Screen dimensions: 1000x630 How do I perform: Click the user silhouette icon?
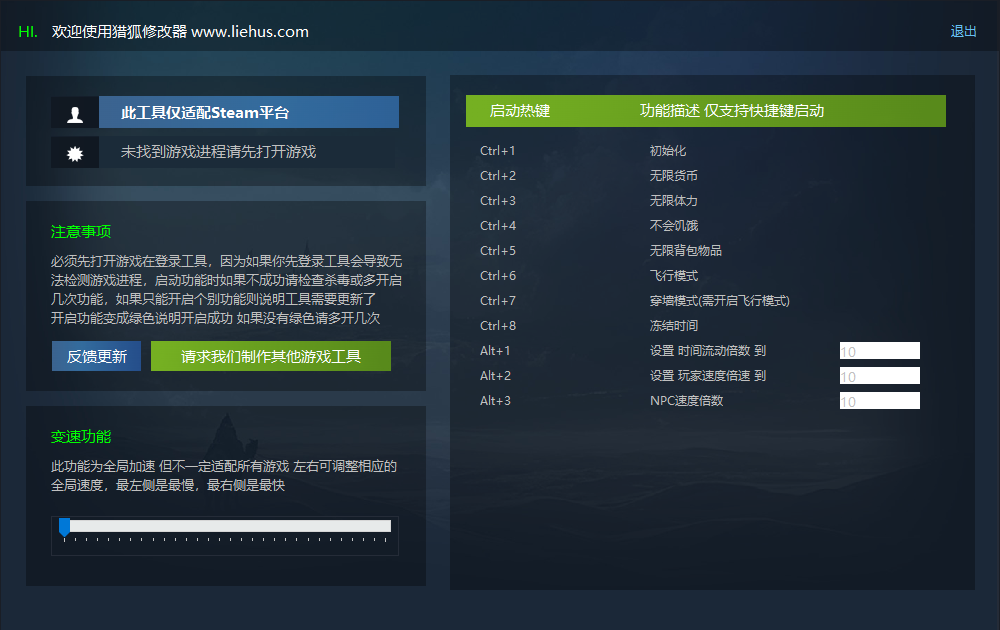pos(75,114)
